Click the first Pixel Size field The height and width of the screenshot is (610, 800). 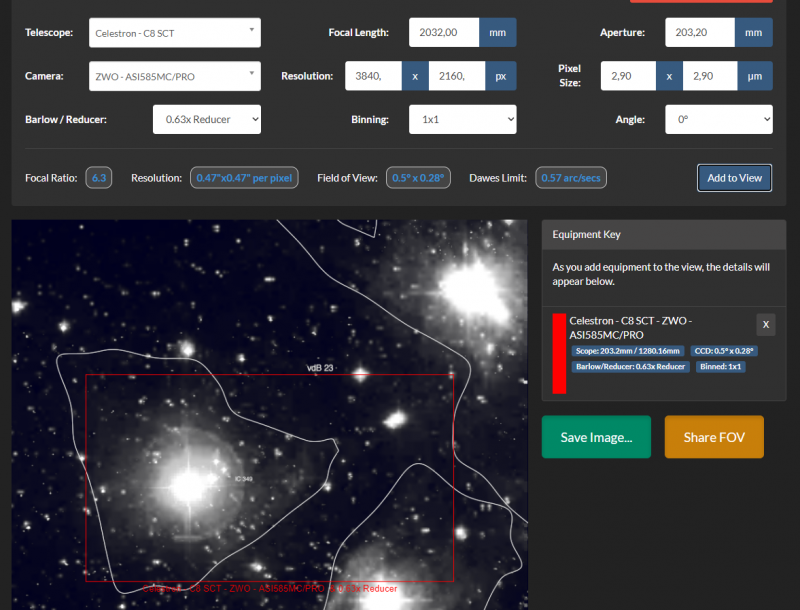628,76
